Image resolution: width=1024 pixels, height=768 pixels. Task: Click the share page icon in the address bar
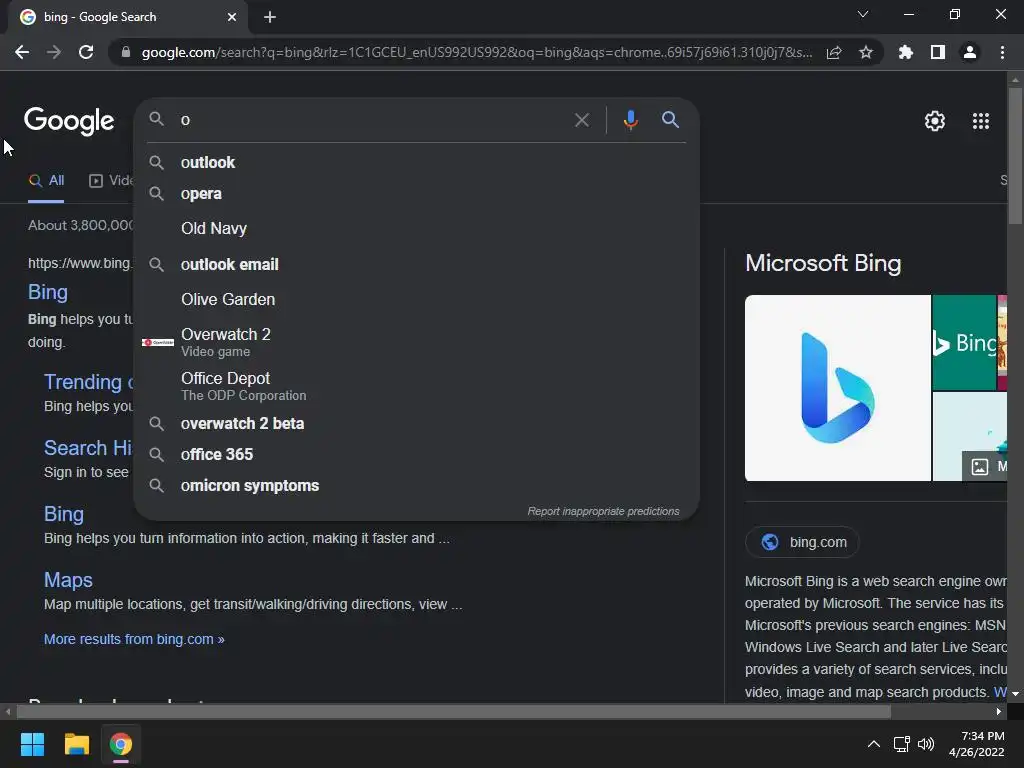pyautogui.click(x=834, y=52)
